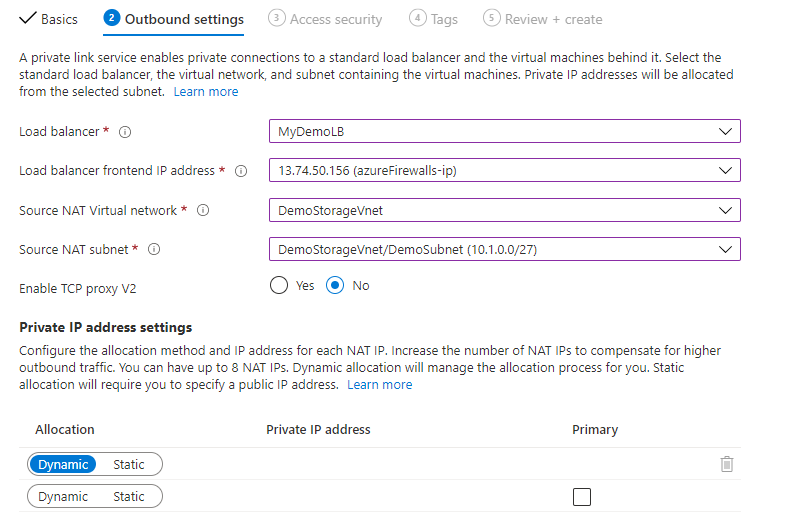Delete the first NAT IP row
The height and width of the screenshot is (521, 804).
click(x=727, y=464)
